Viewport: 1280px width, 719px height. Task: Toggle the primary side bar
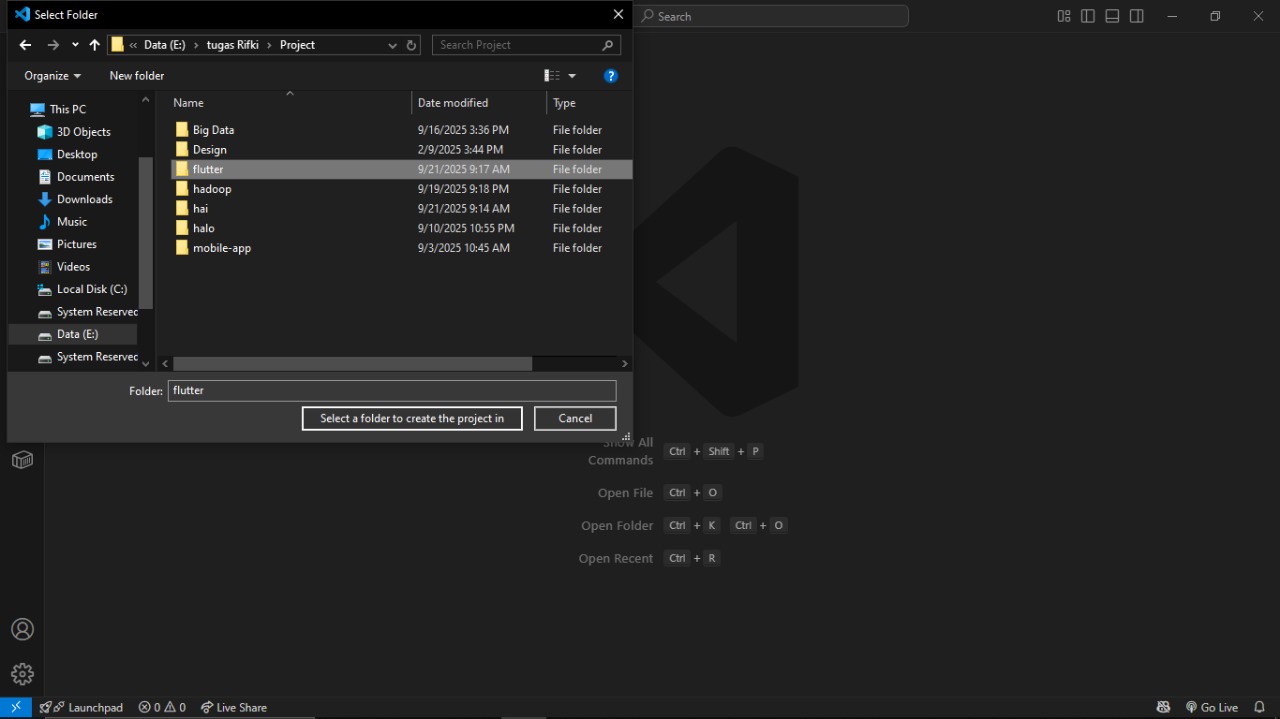1088,16
